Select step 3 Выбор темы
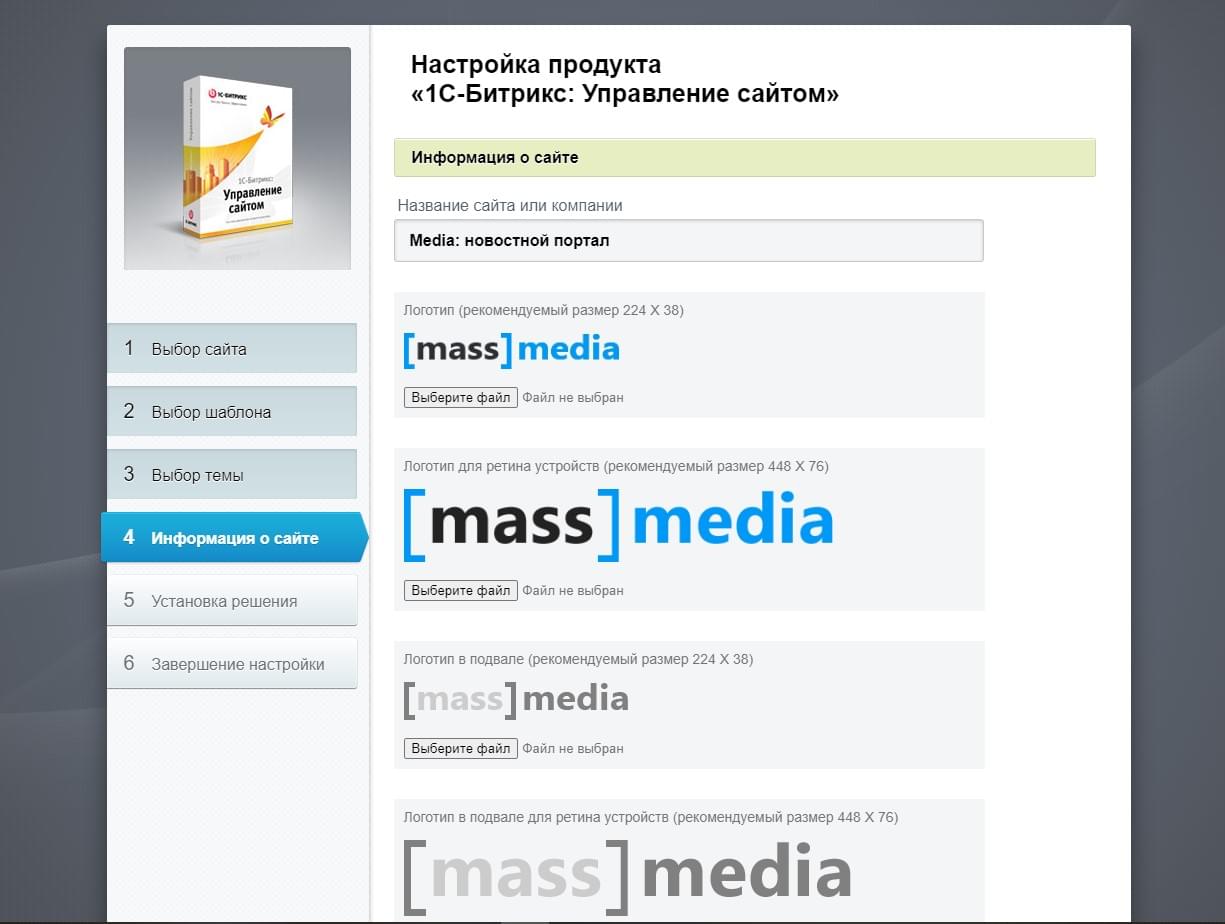1225x924 pixels. coord(232,474)
